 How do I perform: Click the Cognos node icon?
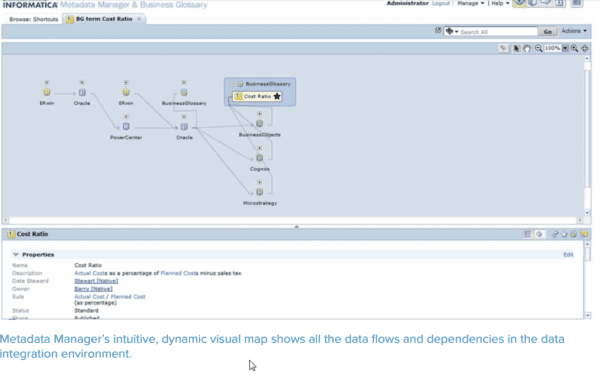pos(259,158)
